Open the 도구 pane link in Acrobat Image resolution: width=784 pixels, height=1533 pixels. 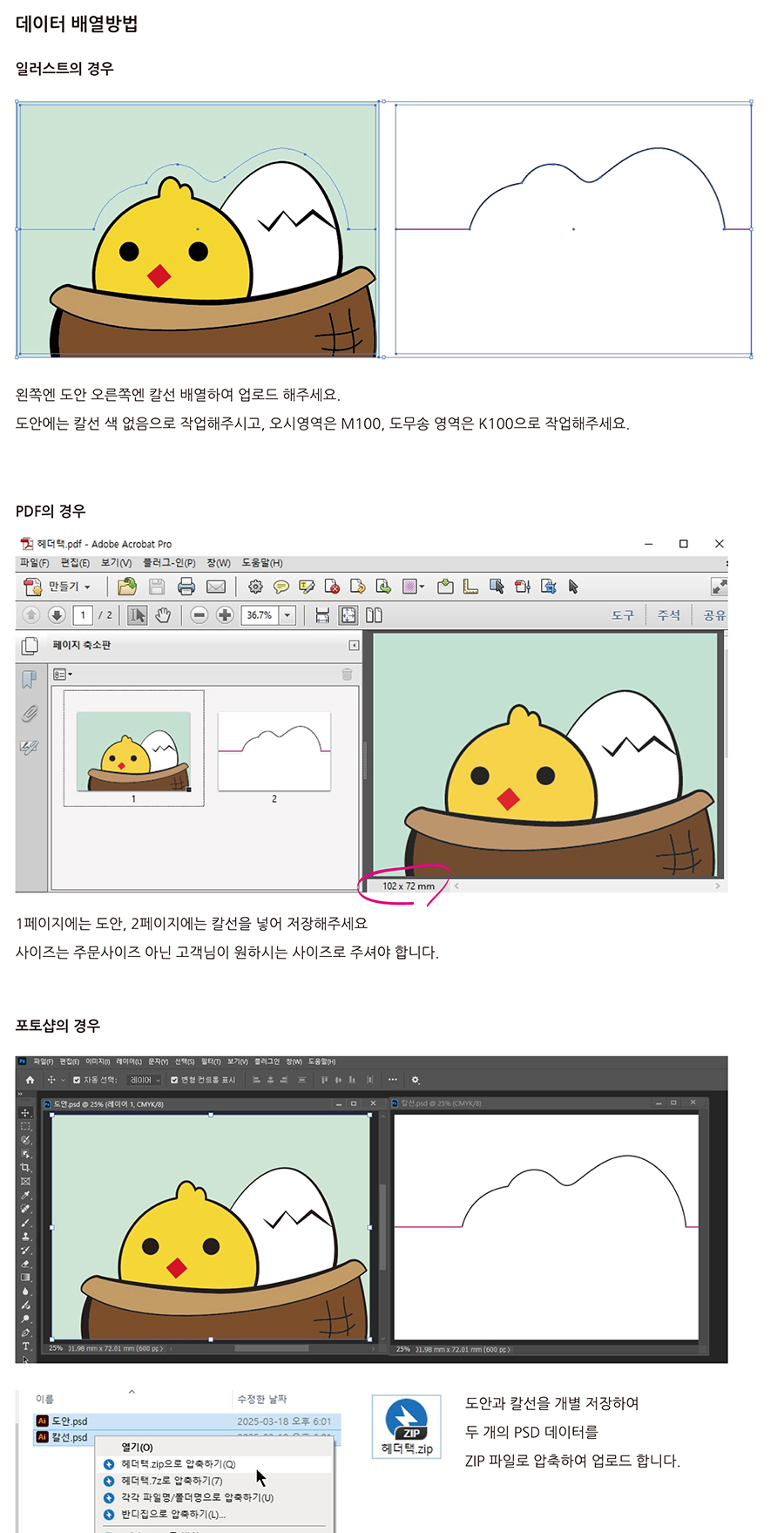coord(623,615)
